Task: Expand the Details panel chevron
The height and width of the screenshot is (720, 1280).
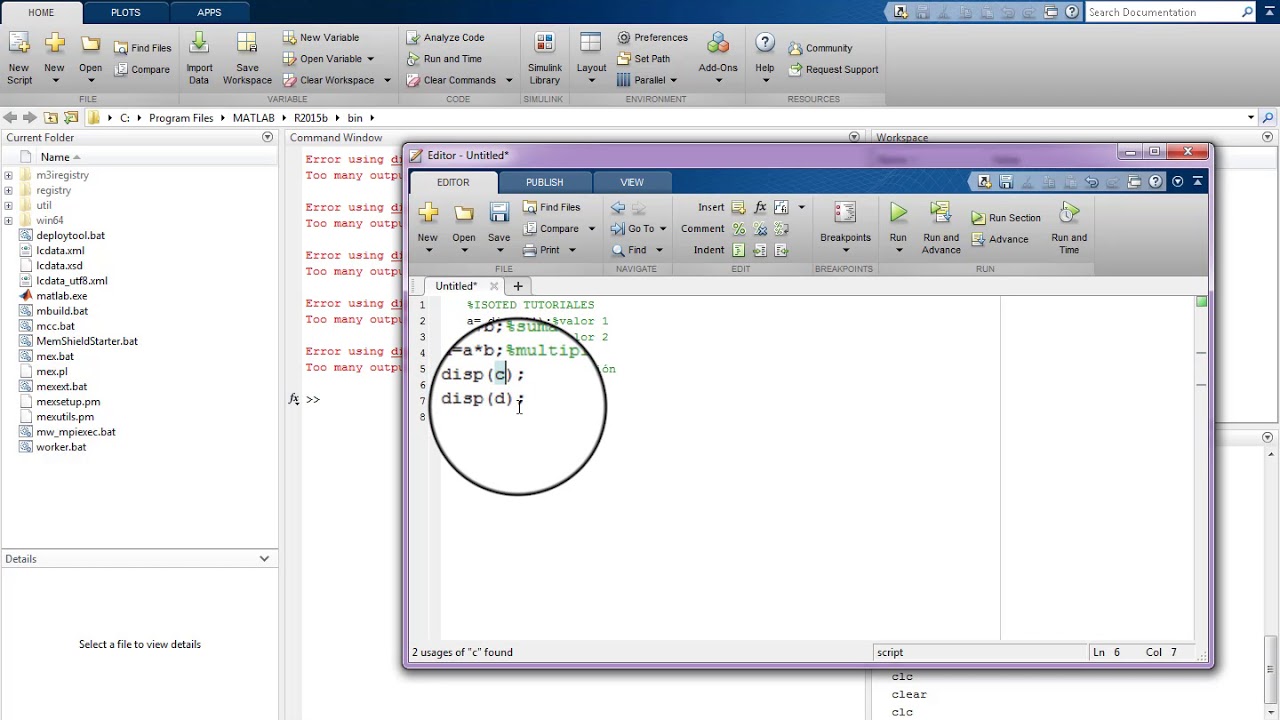Action: (x=264, y=558)
